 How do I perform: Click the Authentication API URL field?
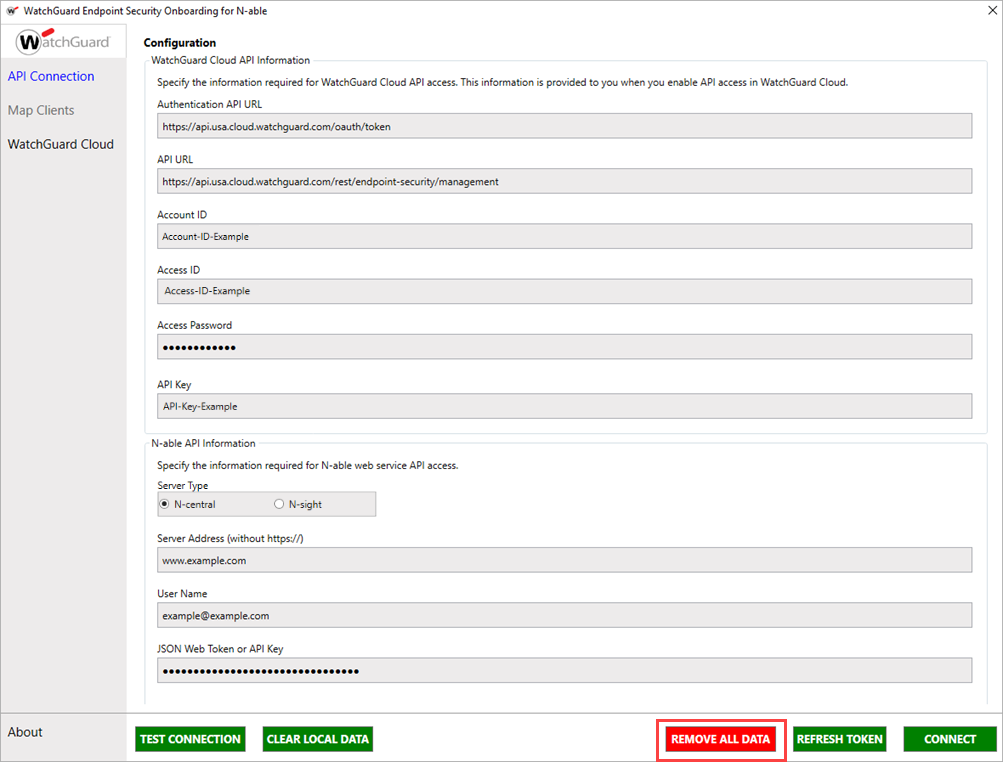(563, 125)
